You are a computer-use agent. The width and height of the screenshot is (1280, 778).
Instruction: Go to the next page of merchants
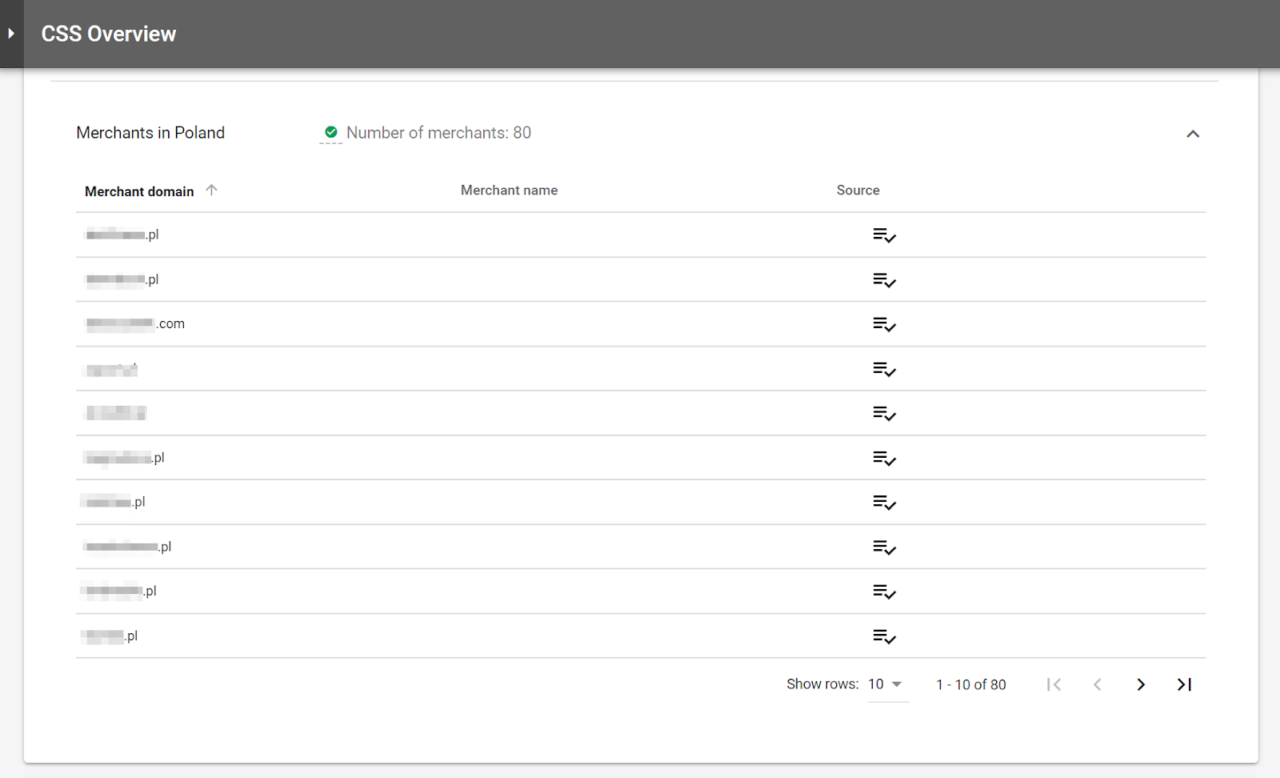click(x=1140, y=685)
